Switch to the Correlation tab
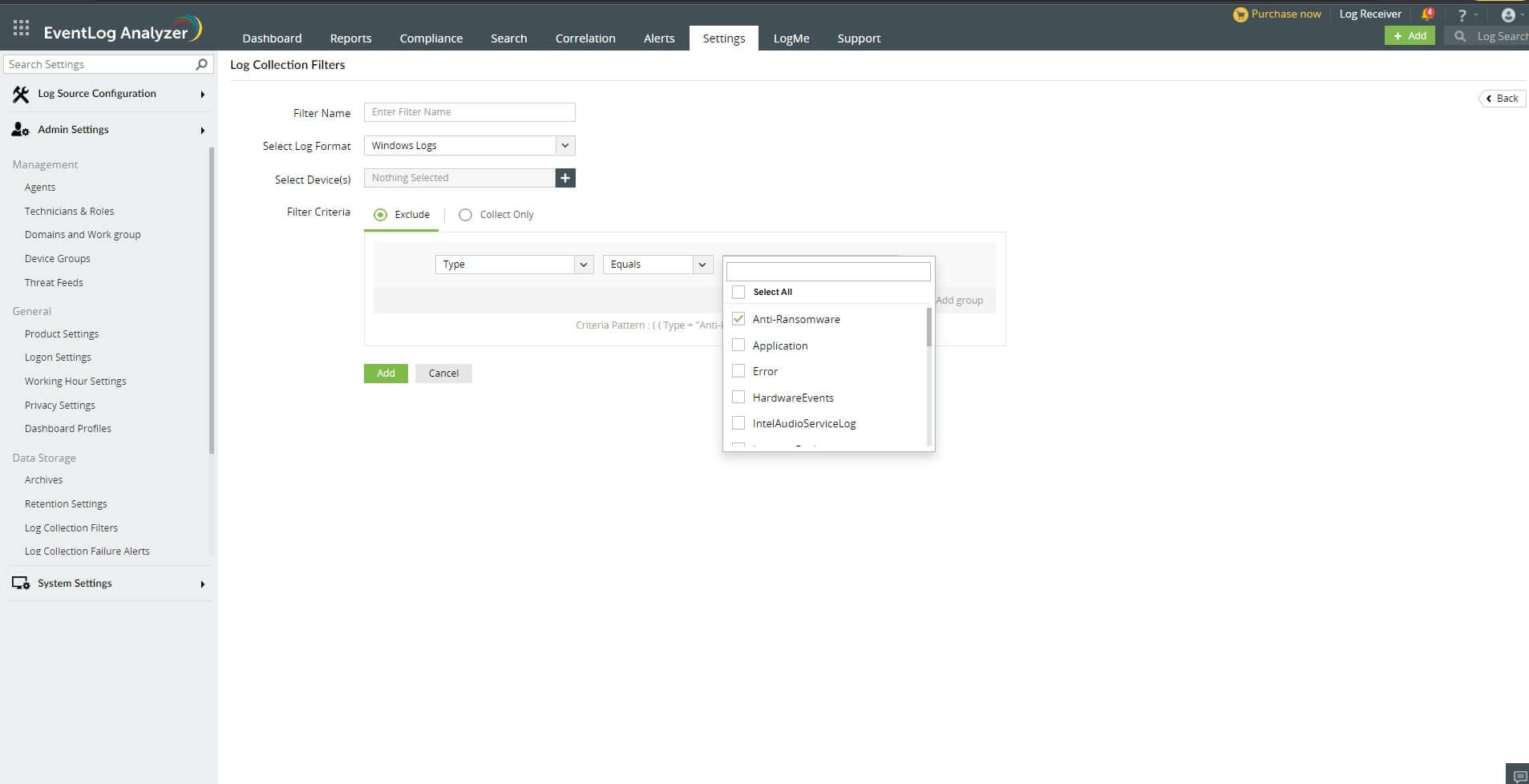This screenshot has height=784, width=1529. point(584,38)
